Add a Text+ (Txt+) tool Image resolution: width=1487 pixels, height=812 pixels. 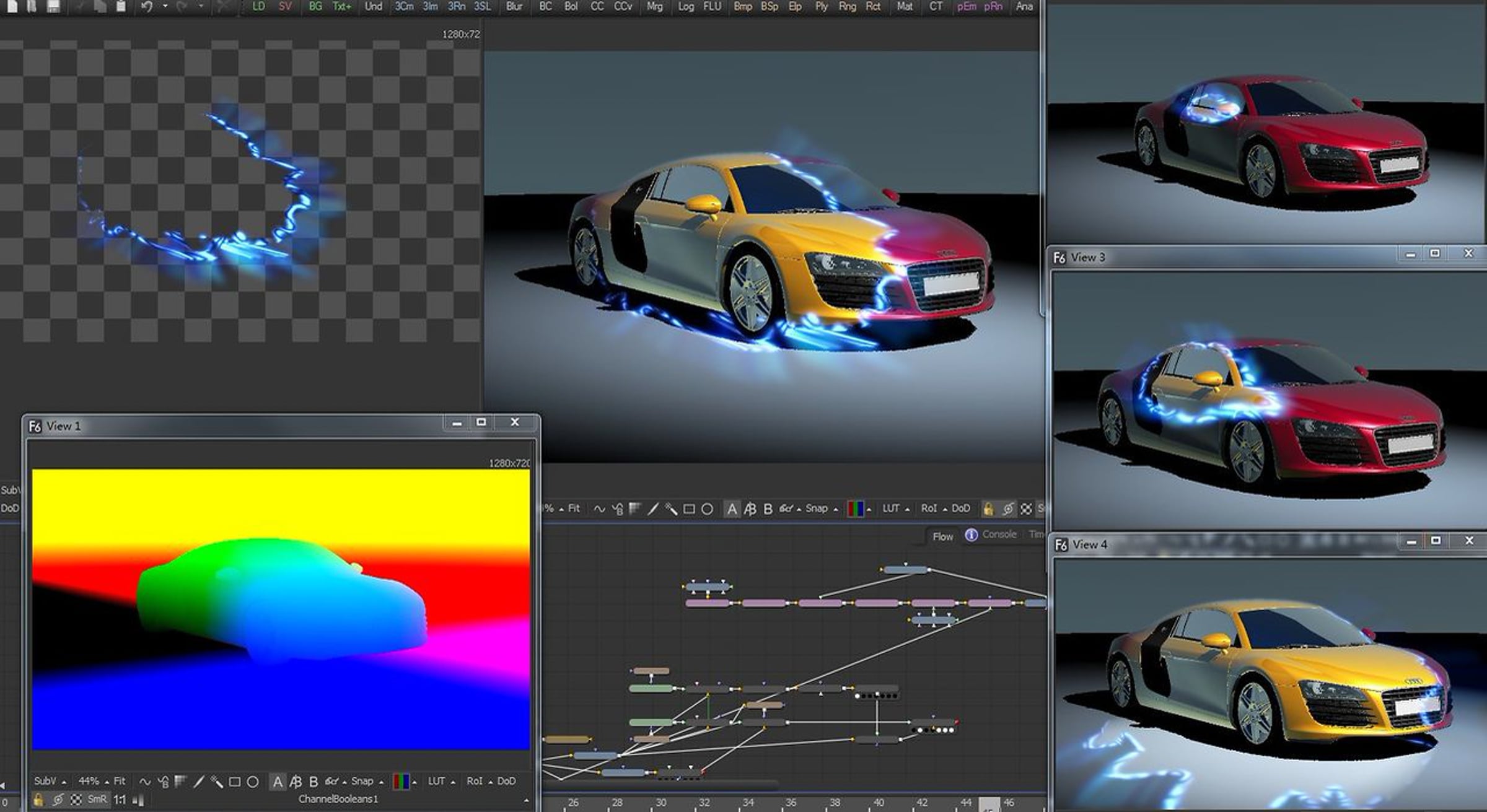(x=341, y=6)
